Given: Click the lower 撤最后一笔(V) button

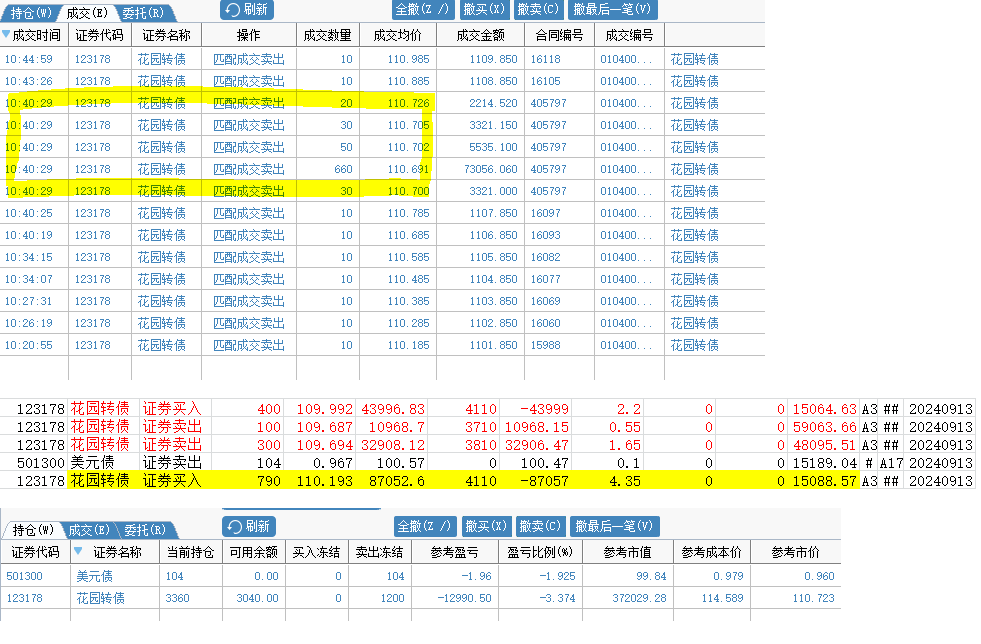Looking at the screenshot, I should [614, 526].
